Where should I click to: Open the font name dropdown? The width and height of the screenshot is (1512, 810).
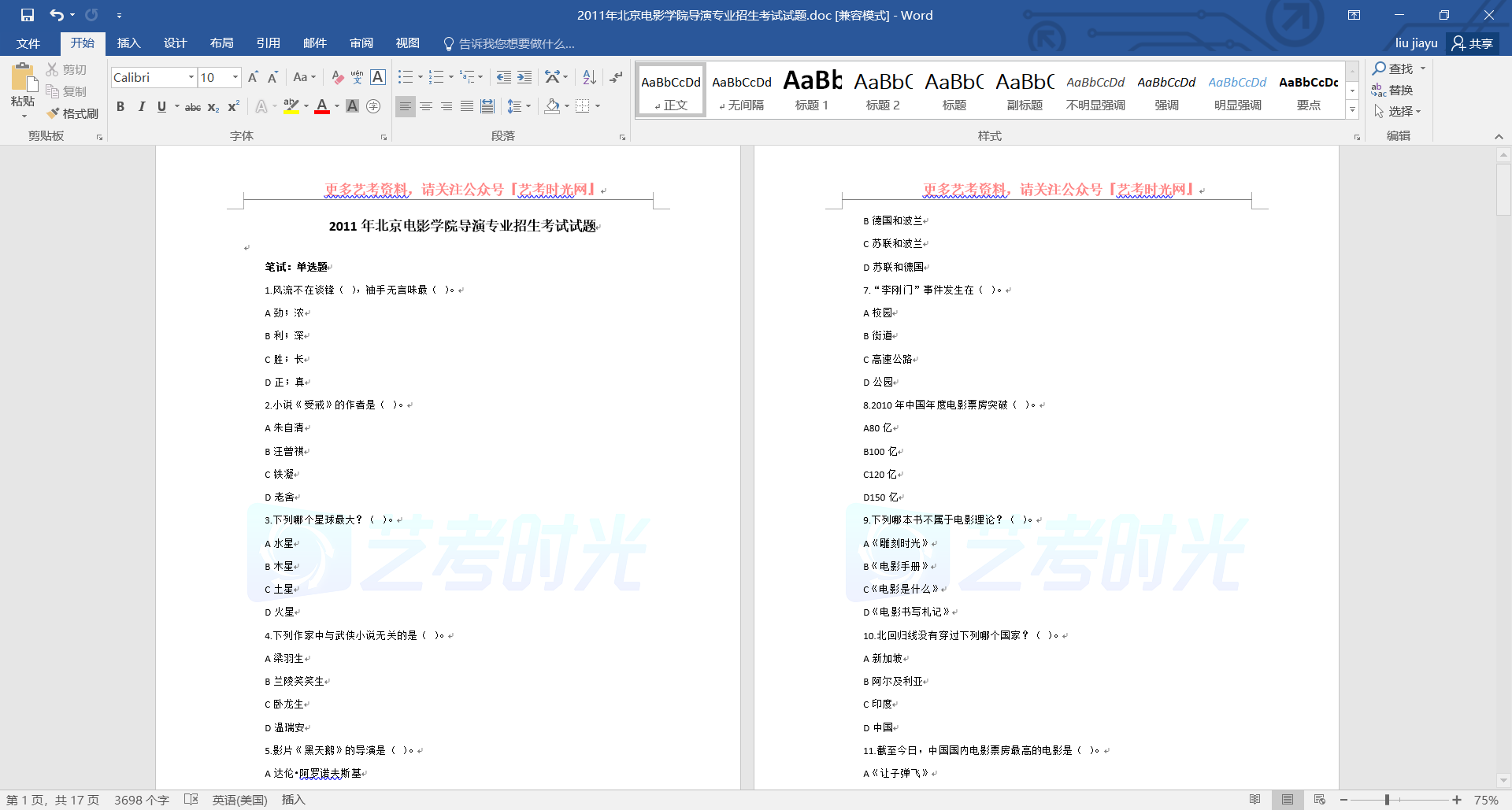coord(191,77)
